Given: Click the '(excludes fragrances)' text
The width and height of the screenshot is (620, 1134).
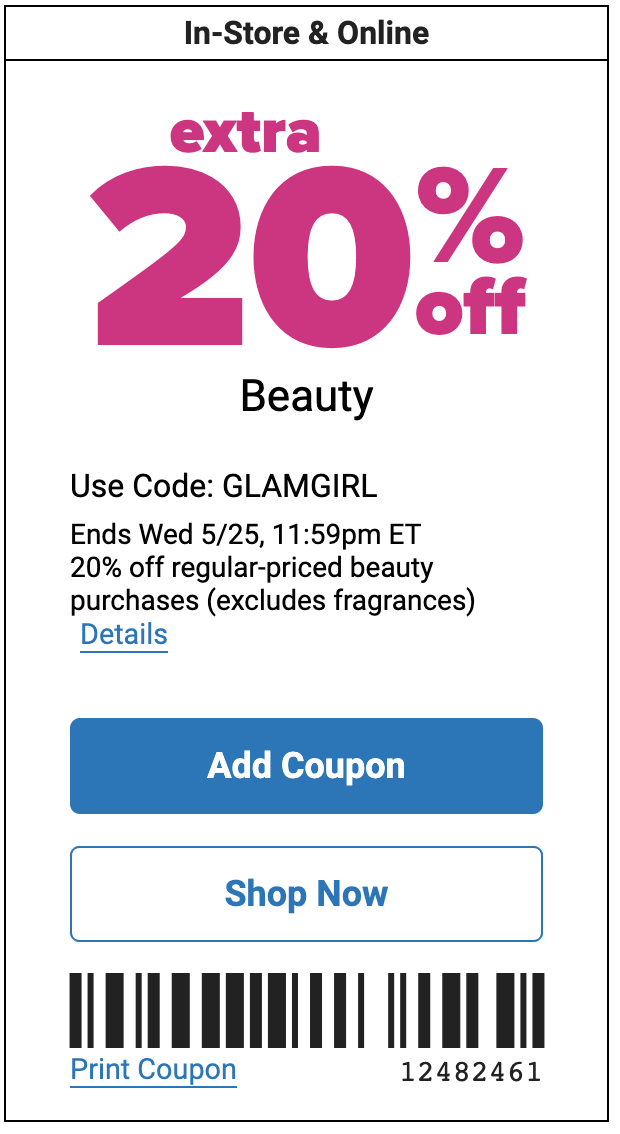Looking at the screenshot, I should 341,600.
